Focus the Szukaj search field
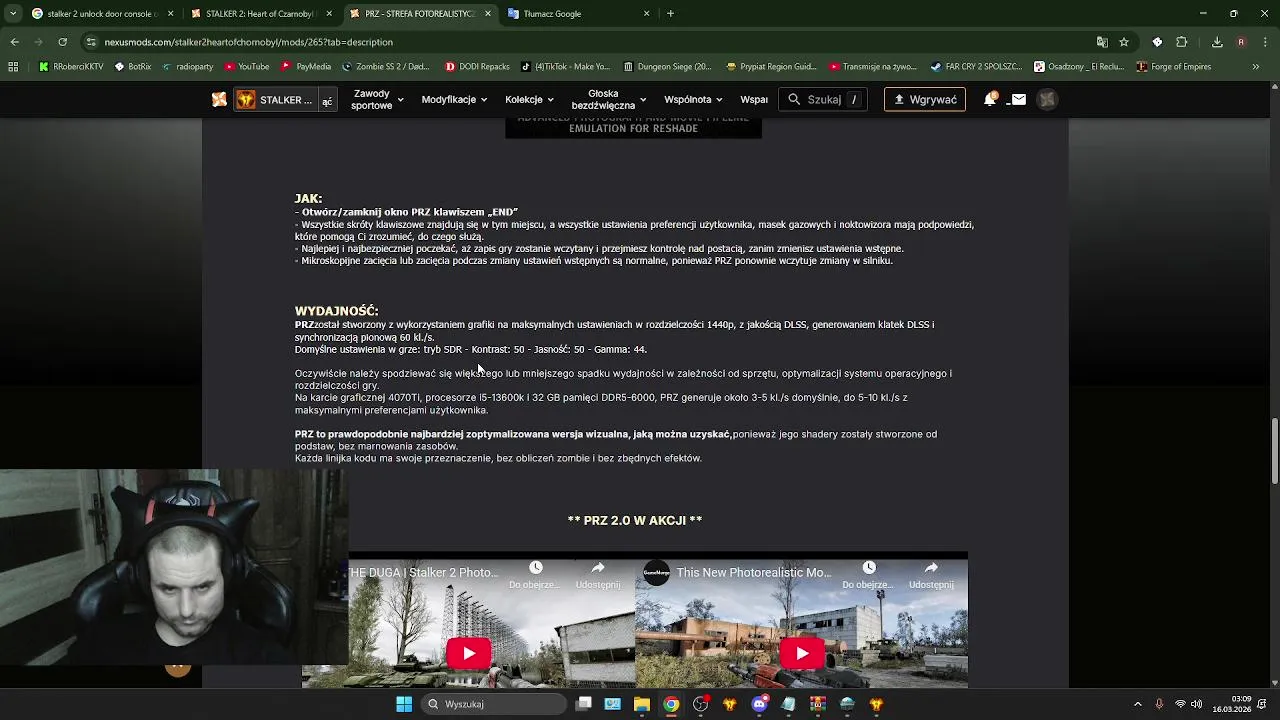The image size is (1280, 720). 823,99
